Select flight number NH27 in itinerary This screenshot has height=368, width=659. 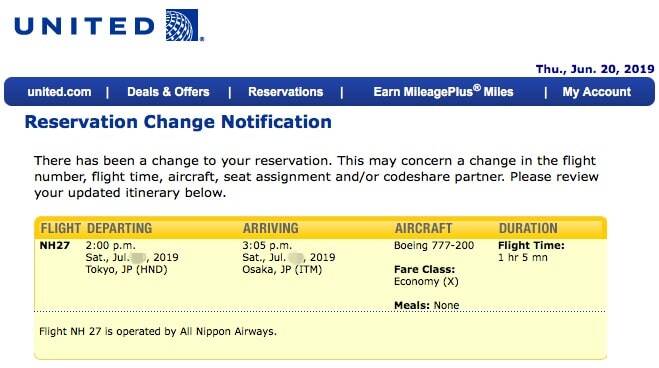[x=55, y=246]
